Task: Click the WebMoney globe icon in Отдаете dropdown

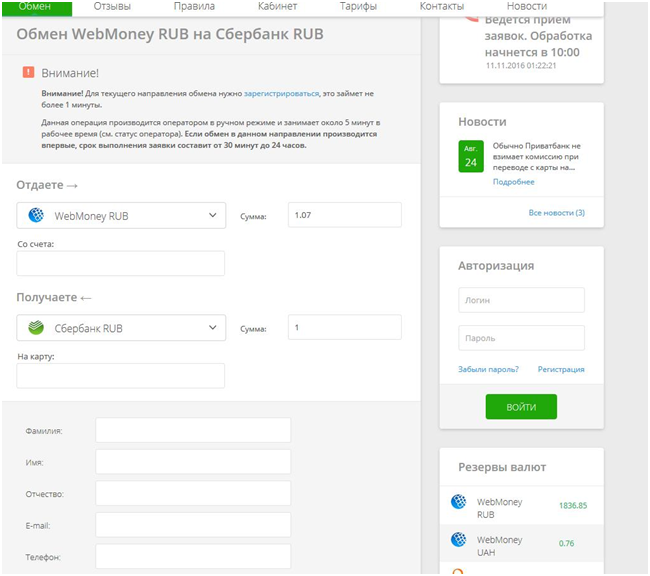Action: [36, 215]
